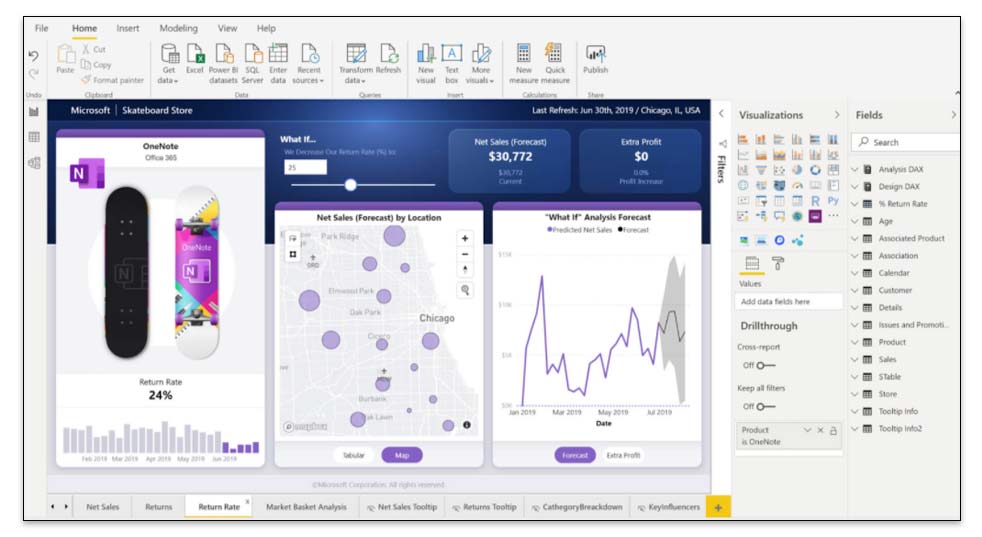982x537 pixels.
Task: Click the Fields Search box
Action: coord(906,142)
